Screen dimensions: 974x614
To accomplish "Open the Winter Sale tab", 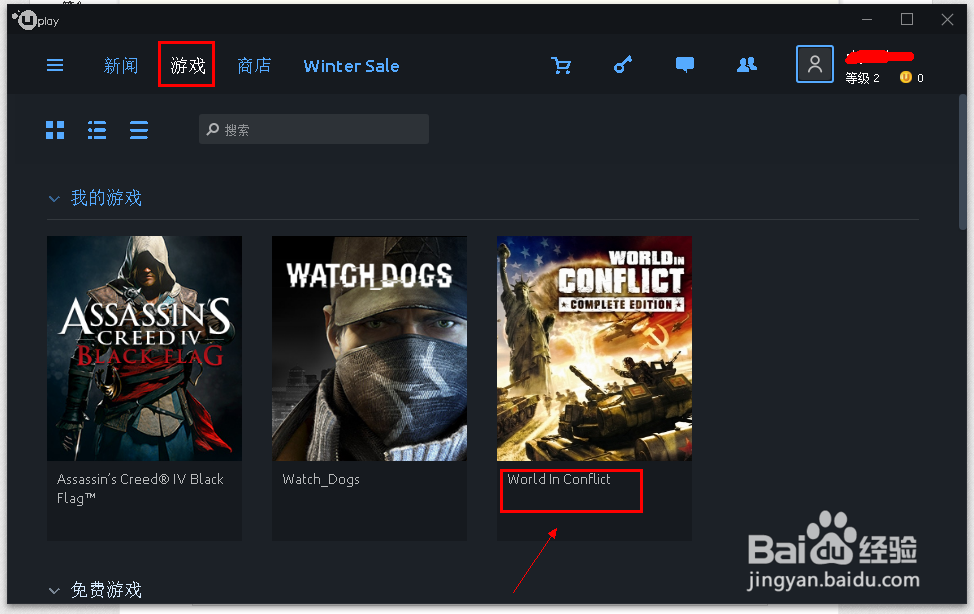I will coord(352,66).
